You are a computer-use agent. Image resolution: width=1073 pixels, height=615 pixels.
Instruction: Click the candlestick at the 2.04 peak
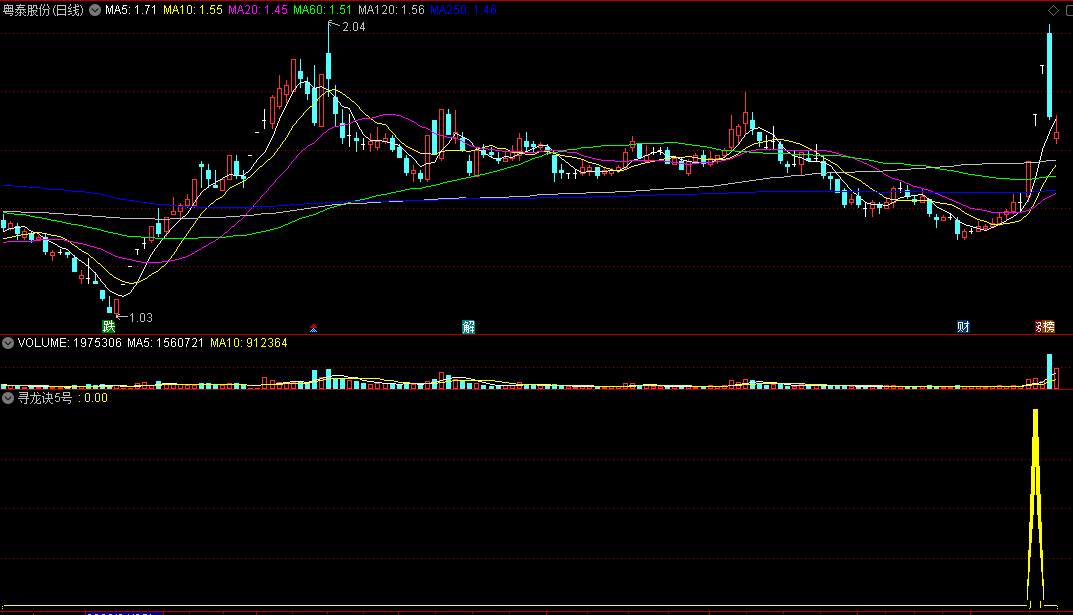coord(328,66)
